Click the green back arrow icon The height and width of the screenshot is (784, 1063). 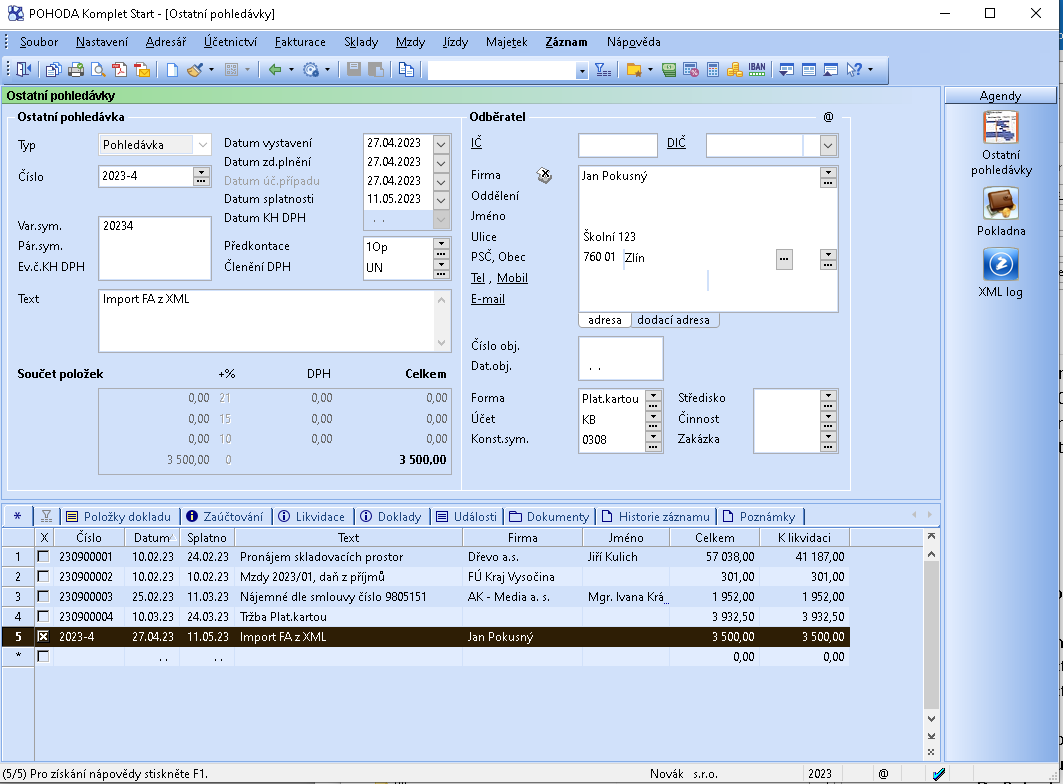[x=275, y=69]
